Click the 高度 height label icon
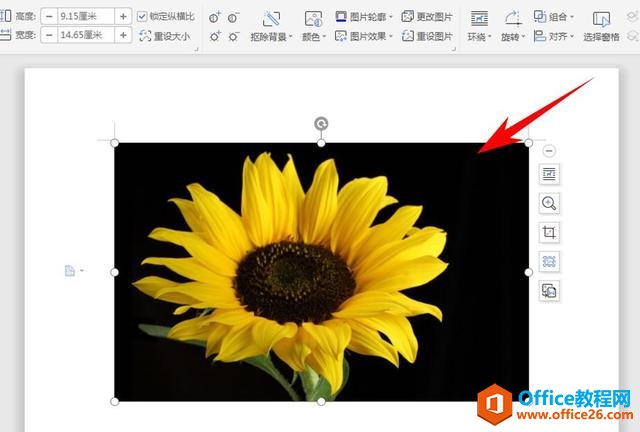 pos(5,16)
